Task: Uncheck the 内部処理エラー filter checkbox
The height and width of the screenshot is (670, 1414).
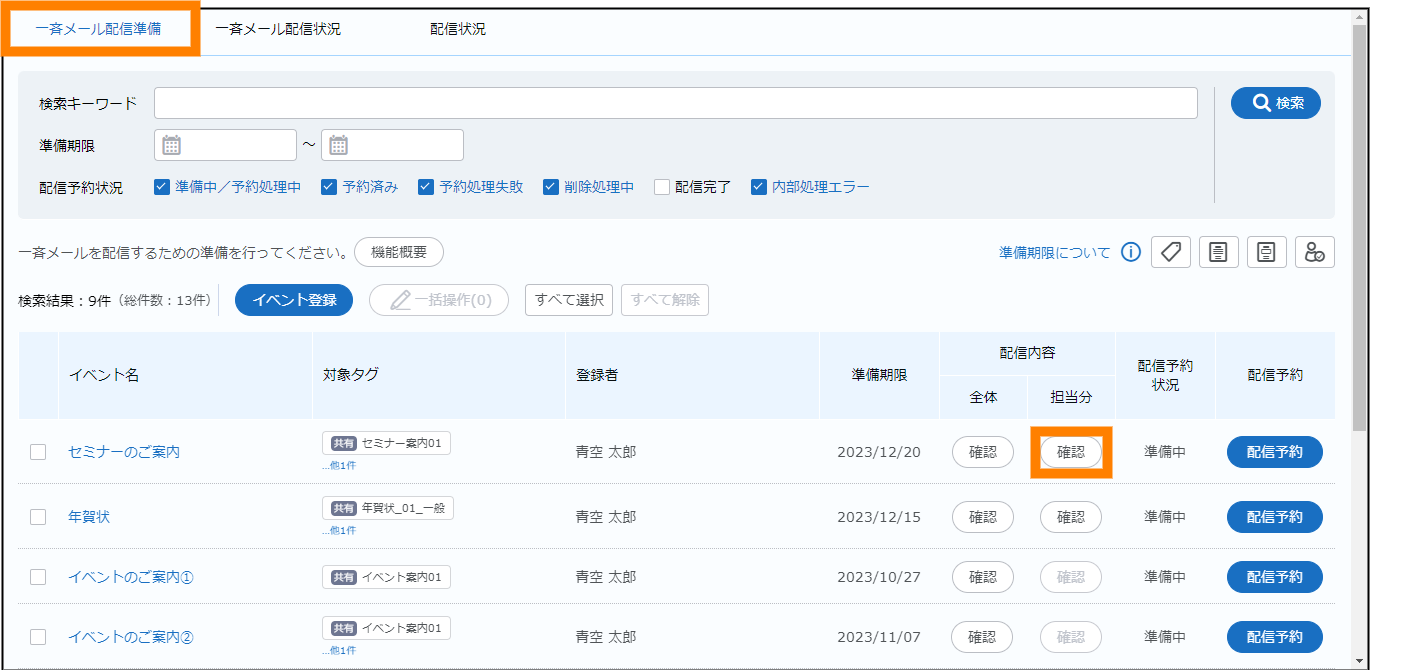Action: pos(758,187)
